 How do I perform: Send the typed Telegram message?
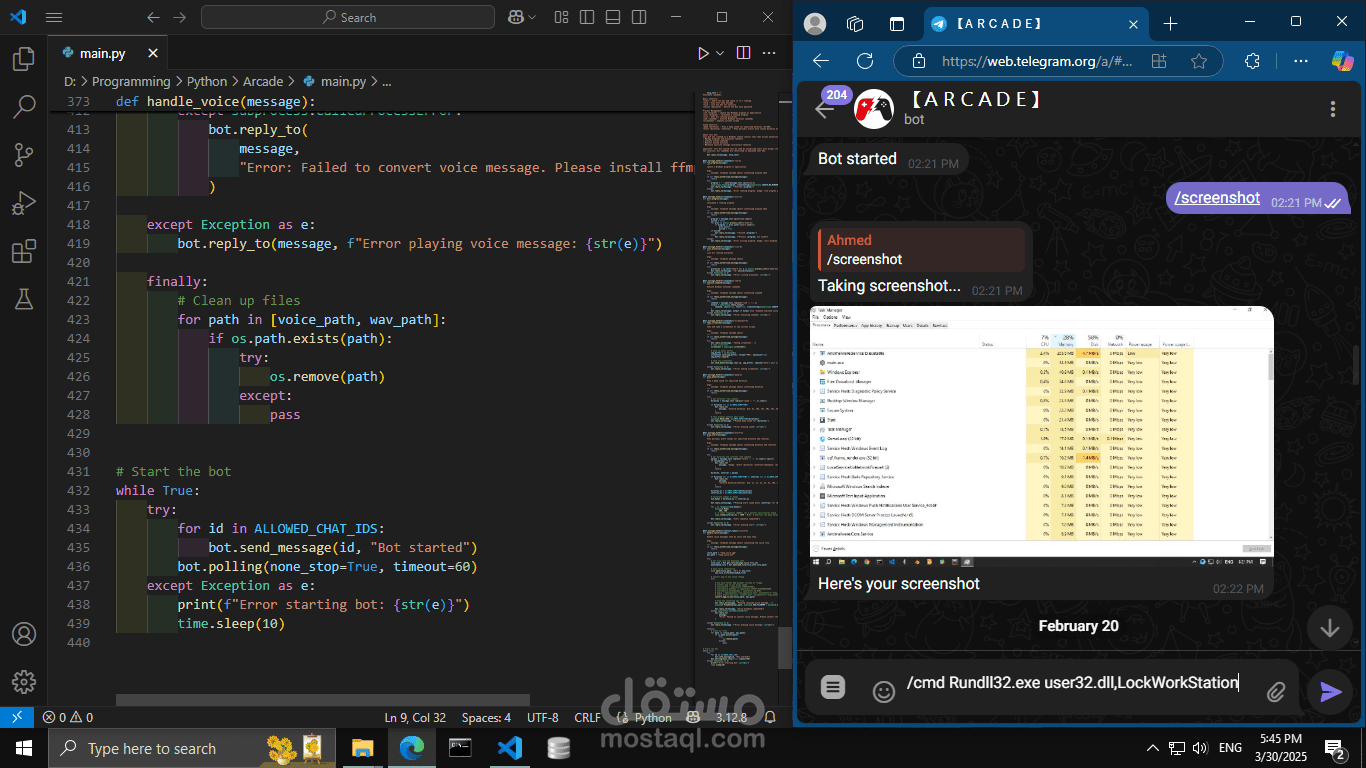click(1330, 691)
